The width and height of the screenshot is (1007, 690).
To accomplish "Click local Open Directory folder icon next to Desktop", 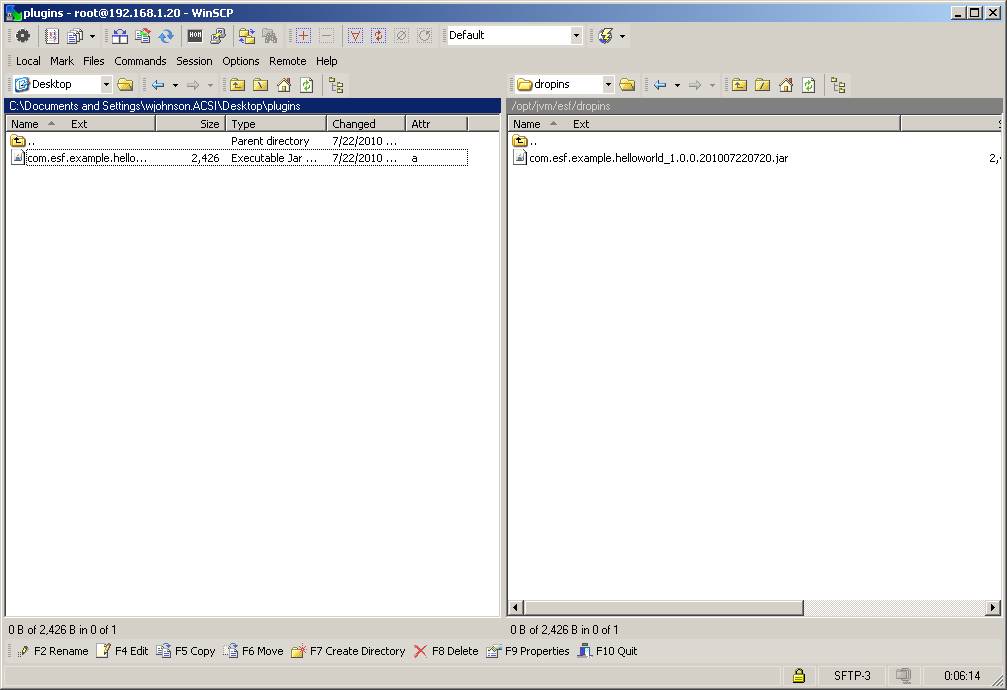I will coord(125,85).
